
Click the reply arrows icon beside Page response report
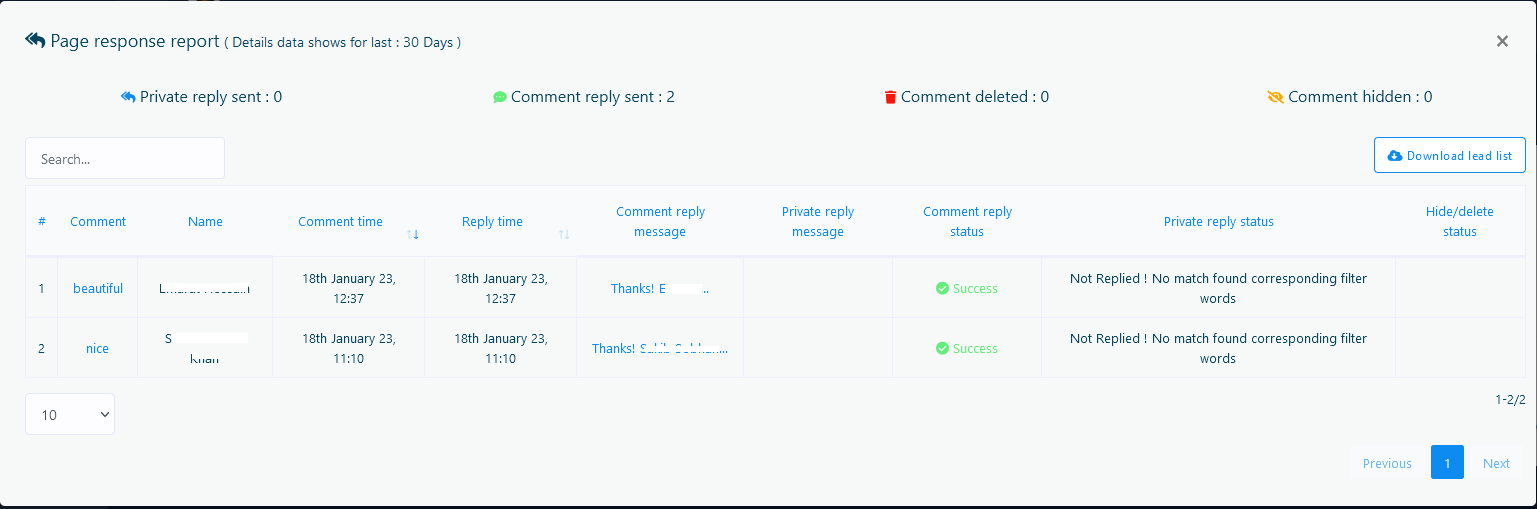pos(35,41)
